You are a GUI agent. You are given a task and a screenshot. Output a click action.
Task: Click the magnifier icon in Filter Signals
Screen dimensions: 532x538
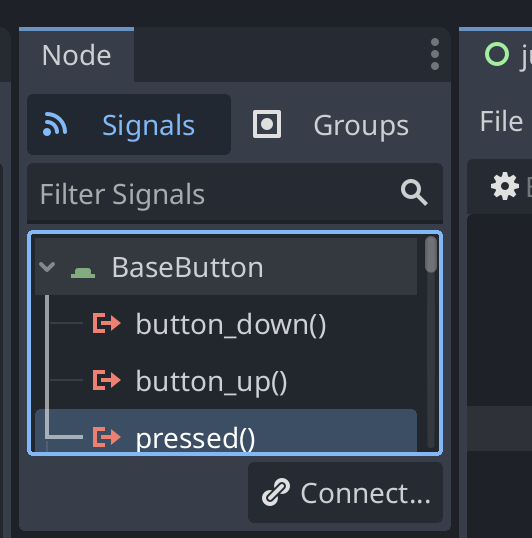(x=414, y=192)
